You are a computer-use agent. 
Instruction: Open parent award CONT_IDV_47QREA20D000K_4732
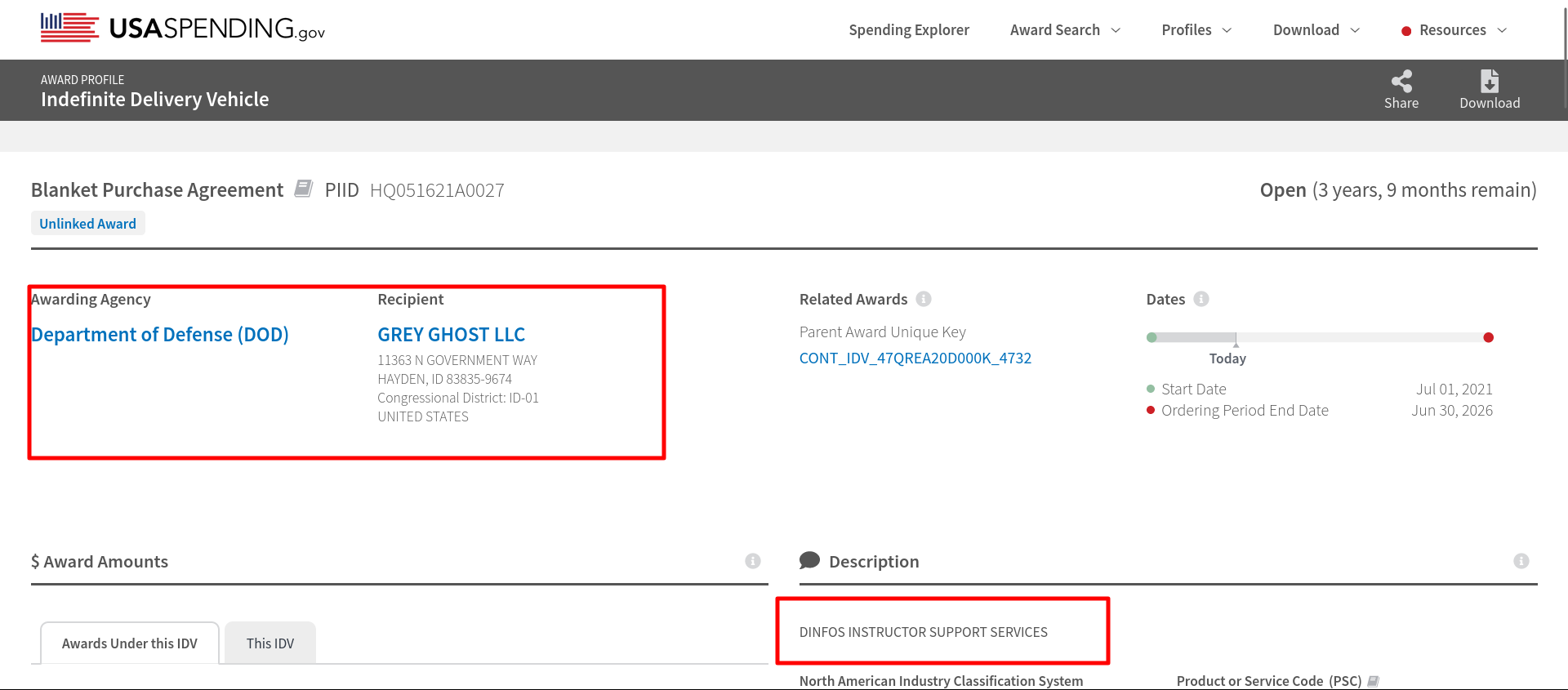(x=915, y=358)
